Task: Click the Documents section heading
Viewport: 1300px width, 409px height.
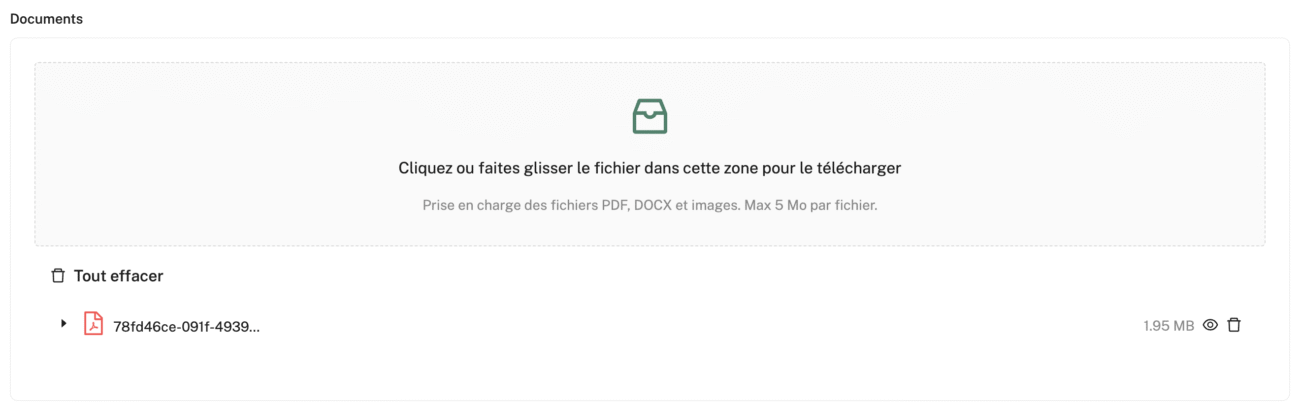Action: click(46, 19)
